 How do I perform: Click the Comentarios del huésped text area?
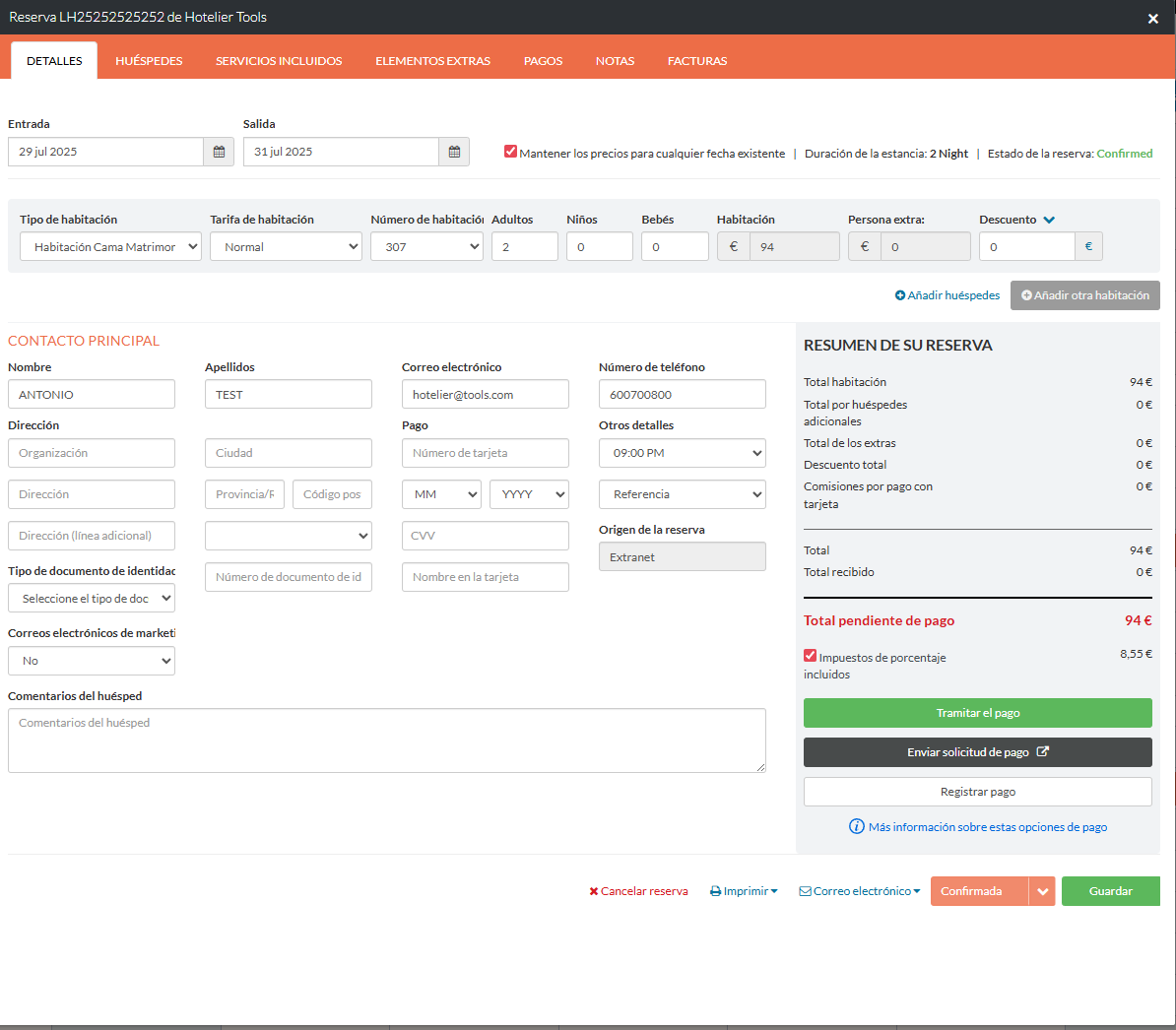coord(386,740)
